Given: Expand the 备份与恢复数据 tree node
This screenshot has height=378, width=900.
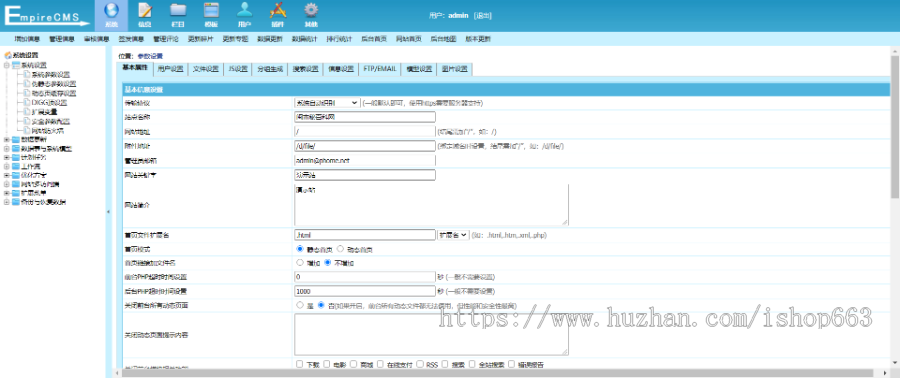Looking at the screenshot, I should [x=7, y=202].
